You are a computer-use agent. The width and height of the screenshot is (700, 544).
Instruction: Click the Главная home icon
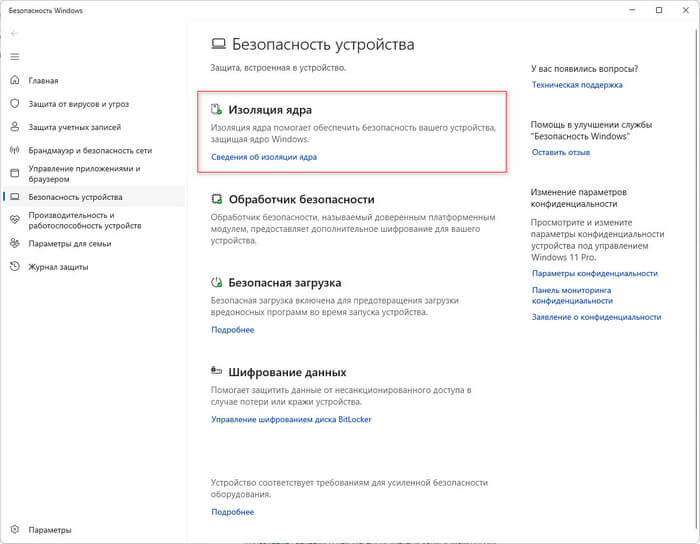(14, 81)
